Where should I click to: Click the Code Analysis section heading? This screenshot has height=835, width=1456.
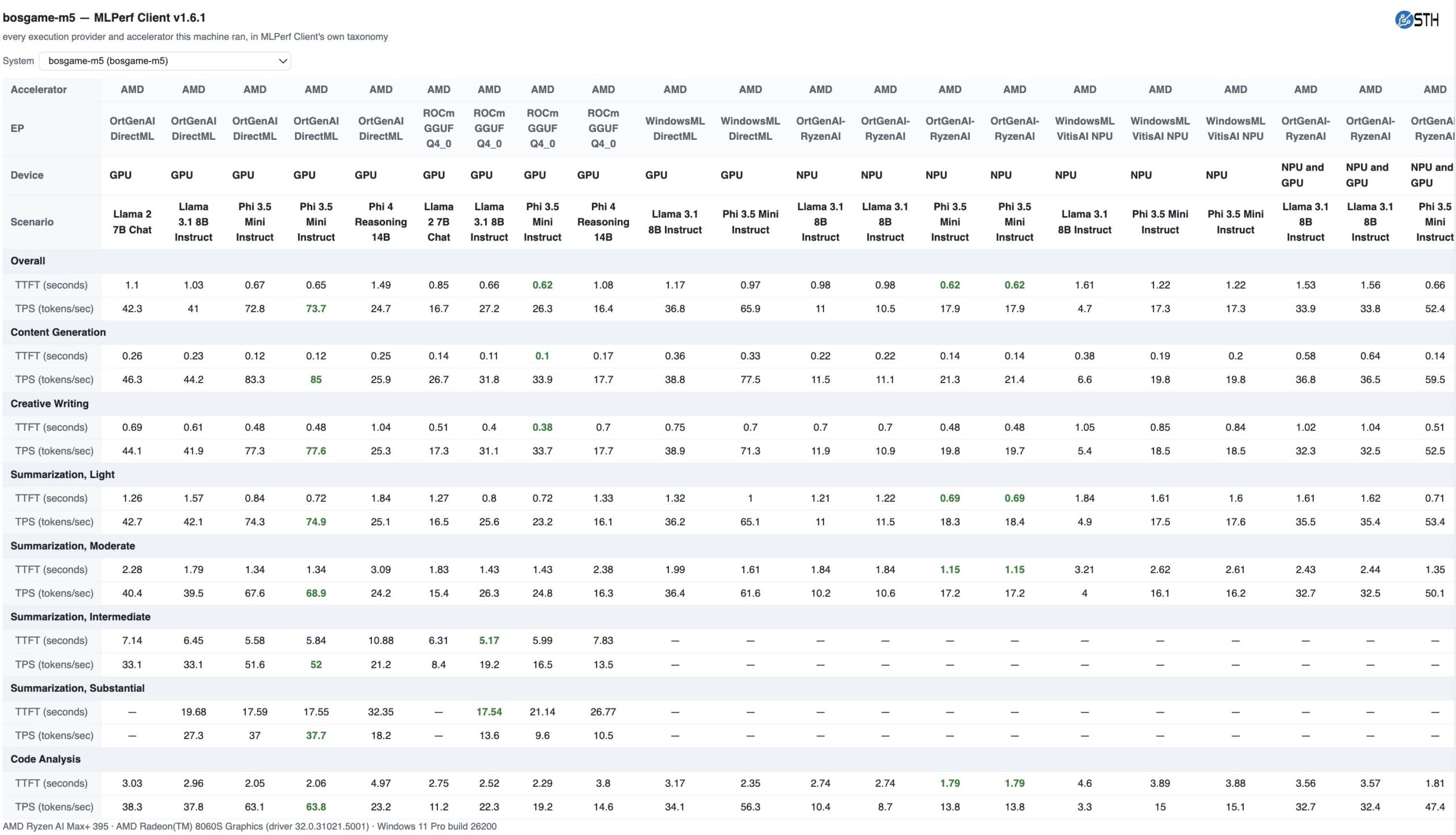pos(45,759)
